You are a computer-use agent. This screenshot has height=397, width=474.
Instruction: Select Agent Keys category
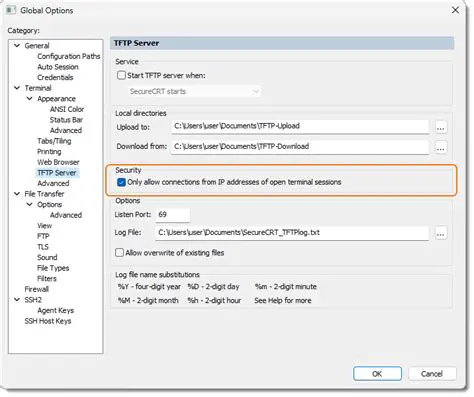(x=55, y=311)
